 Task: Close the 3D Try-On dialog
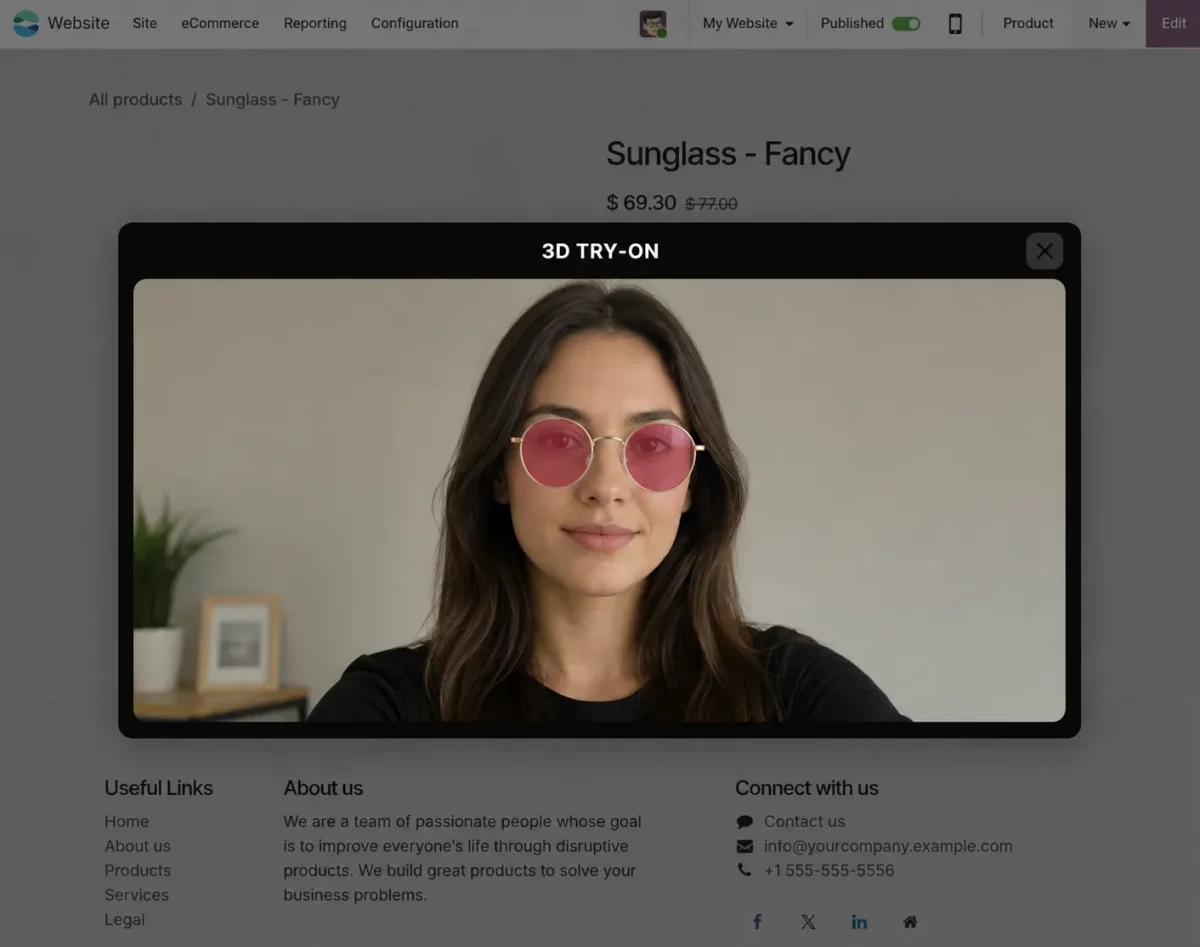(x=1044, y=251)
